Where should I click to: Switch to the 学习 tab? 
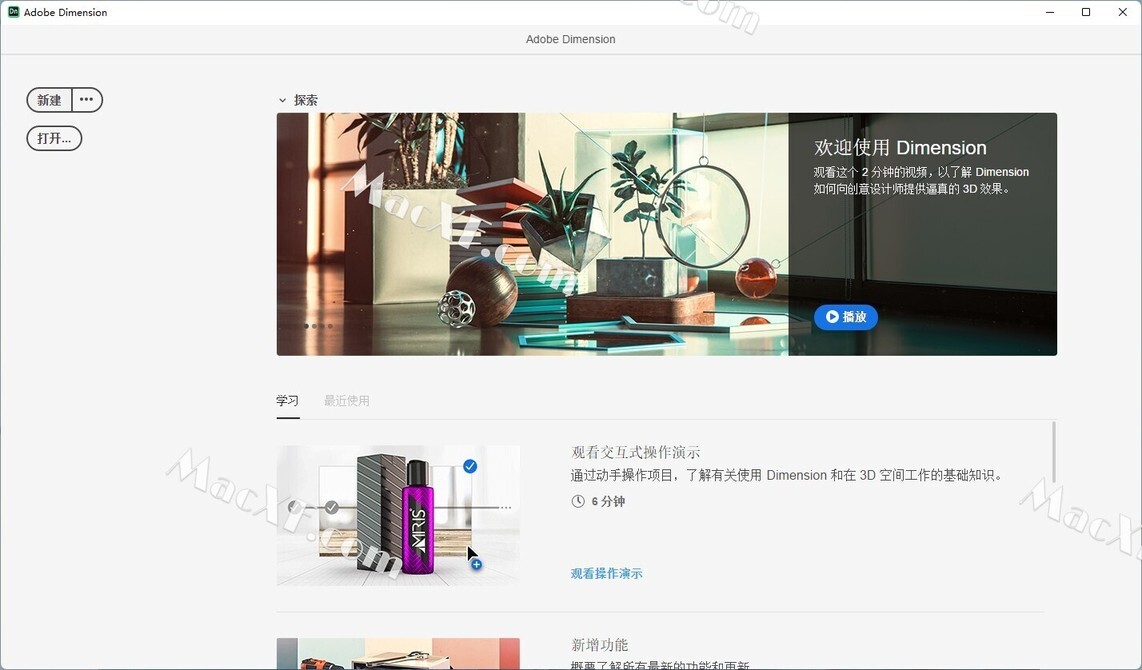(x=288, y=401)
